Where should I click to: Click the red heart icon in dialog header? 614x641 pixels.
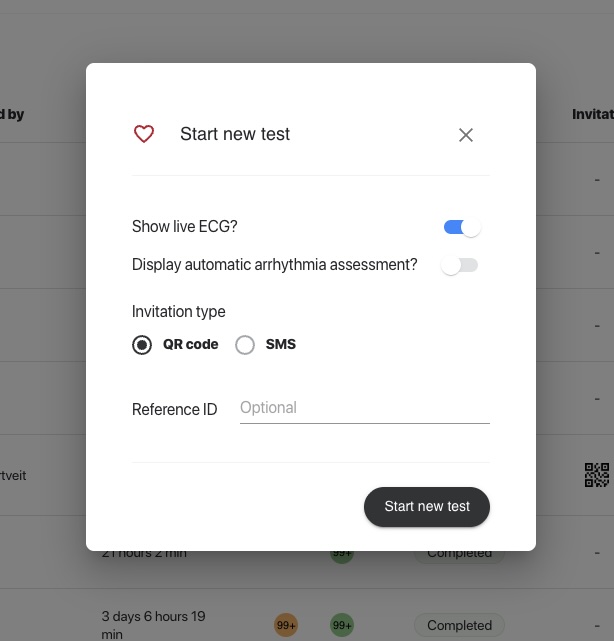coord(144,134)
